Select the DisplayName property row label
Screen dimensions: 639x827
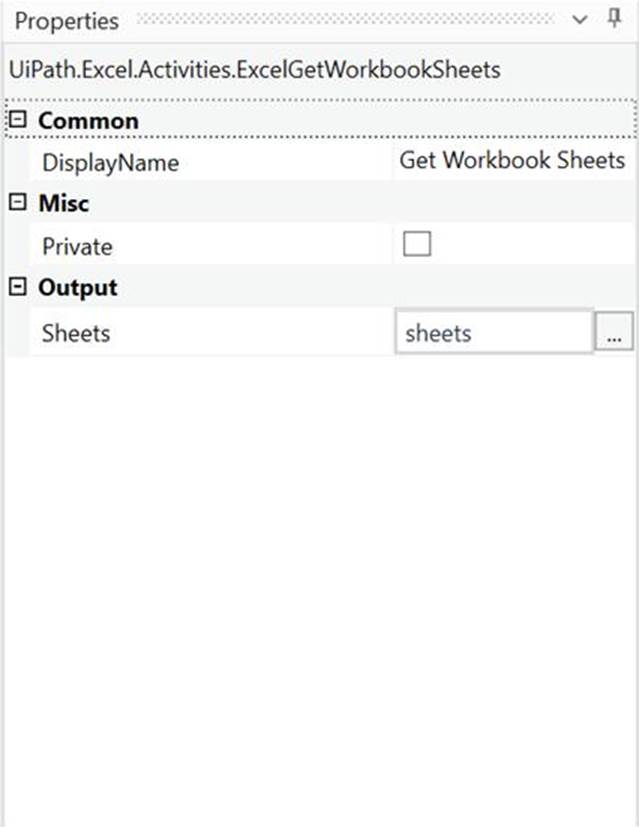pyautogui.click(x=110, y=163)
